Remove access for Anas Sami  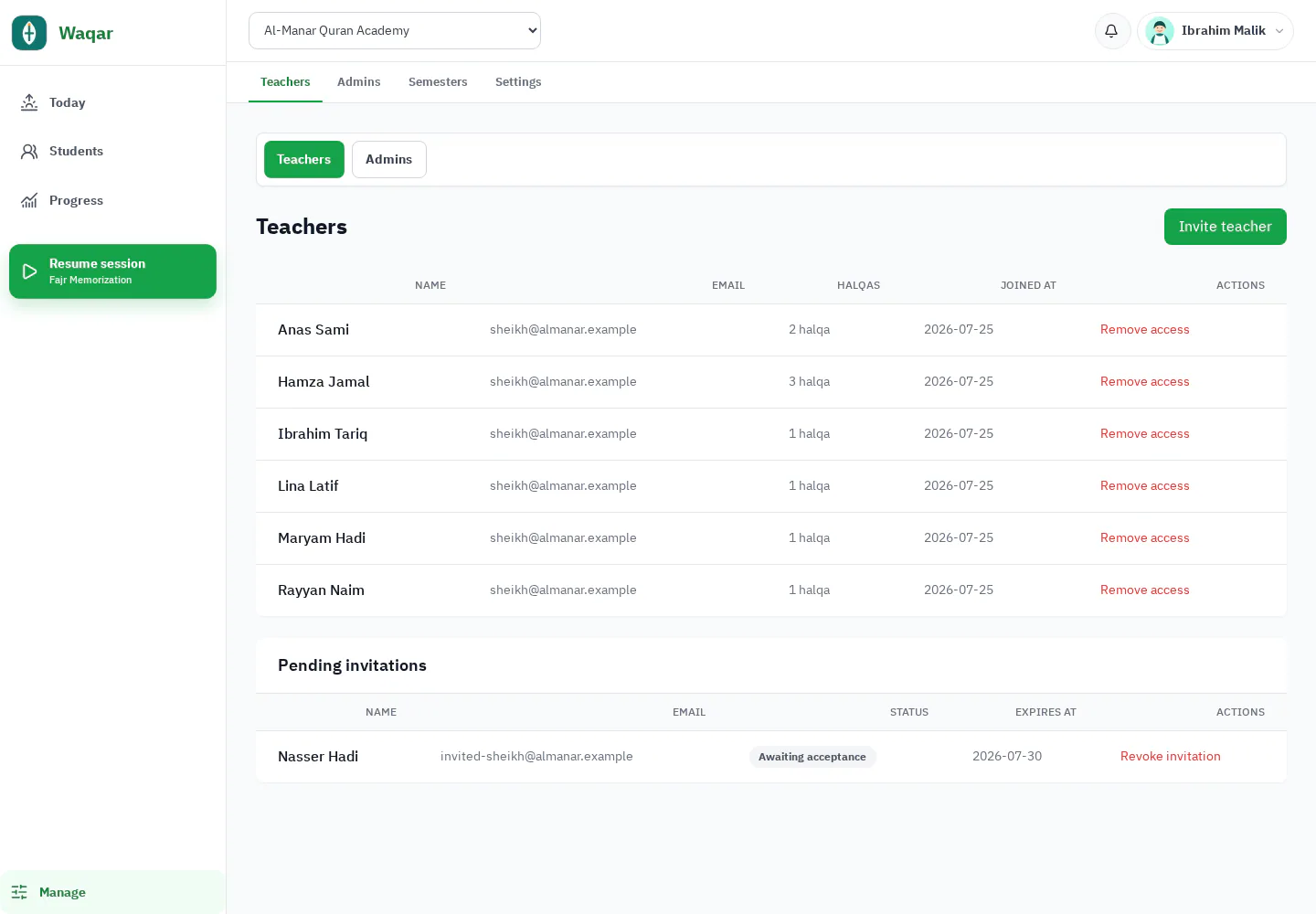point(1145,330)
